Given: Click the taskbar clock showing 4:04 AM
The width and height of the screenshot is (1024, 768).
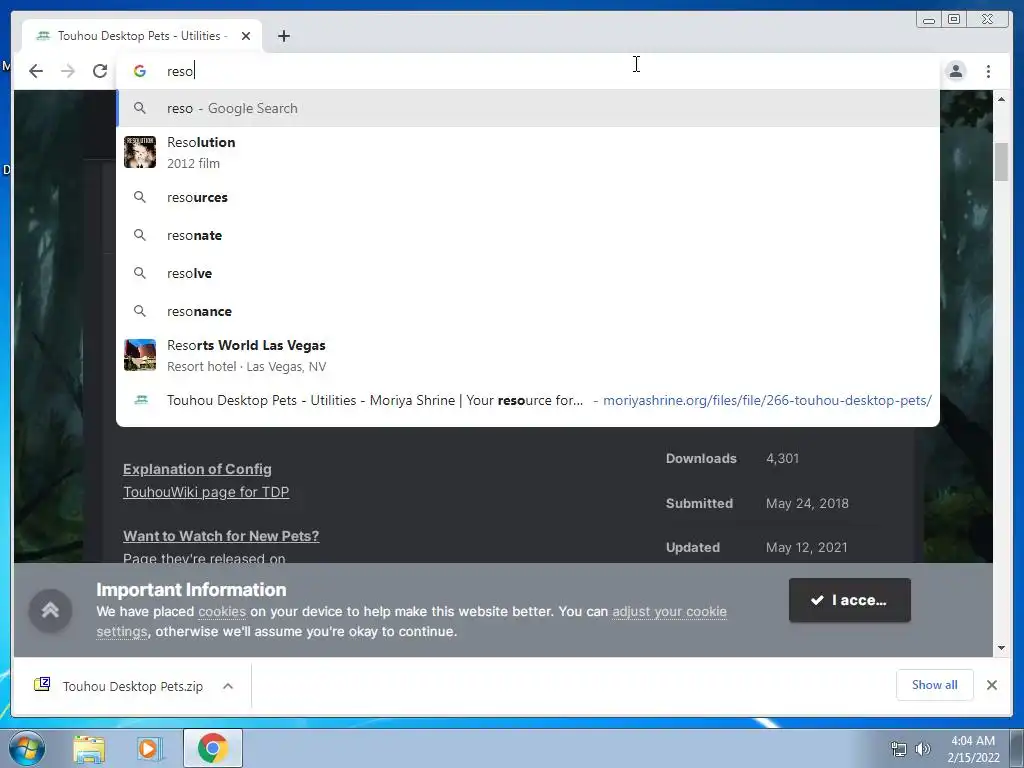Looking at the screenshot, I should (973, 749).
